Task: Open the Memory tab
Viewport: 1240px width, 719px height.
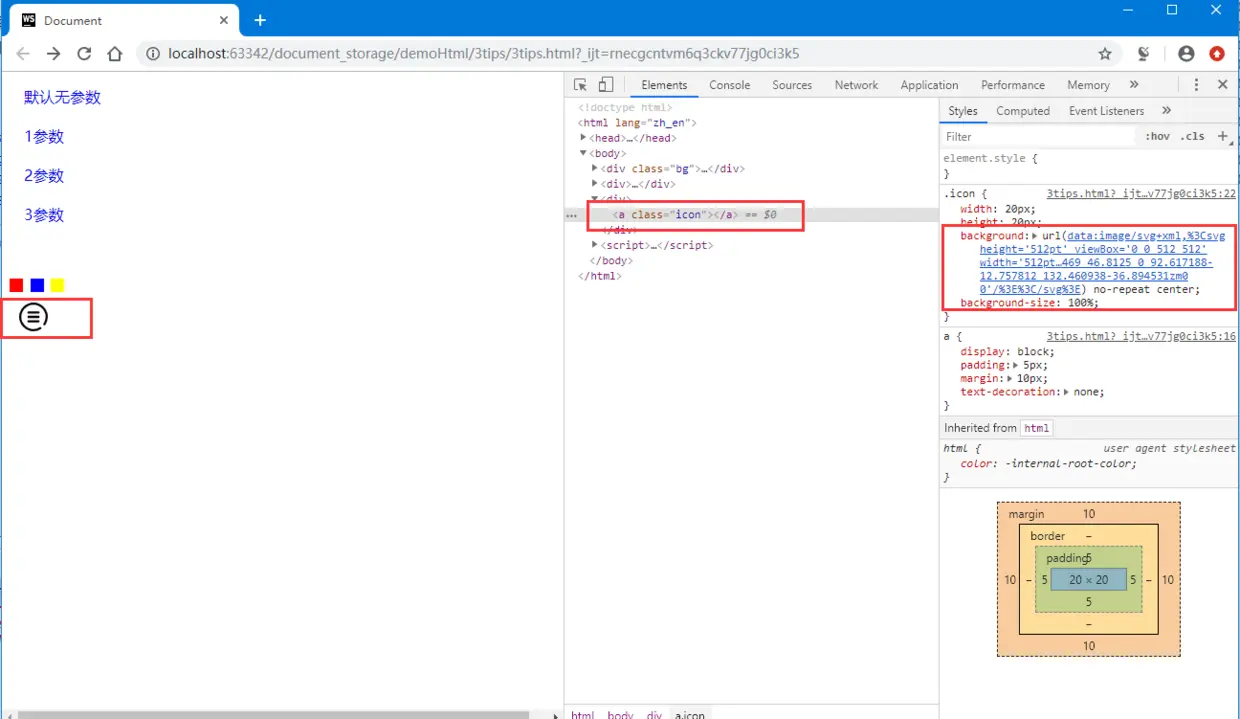Action: [1088, 85]
